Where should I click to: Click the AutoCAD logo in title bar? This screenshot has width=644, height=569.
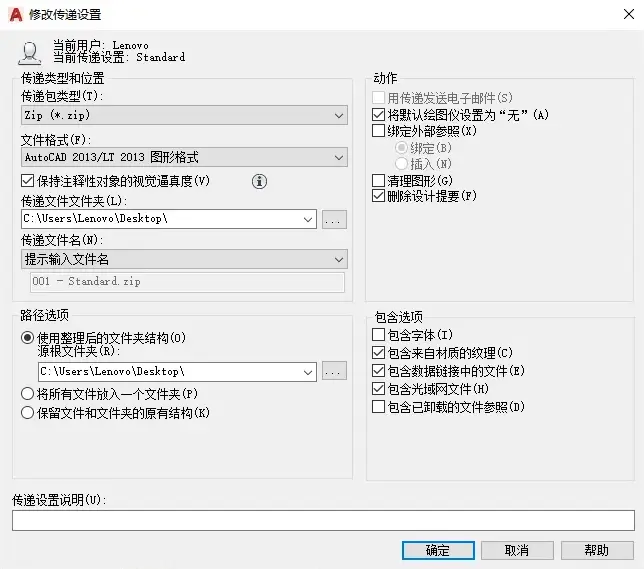[16, 15]
